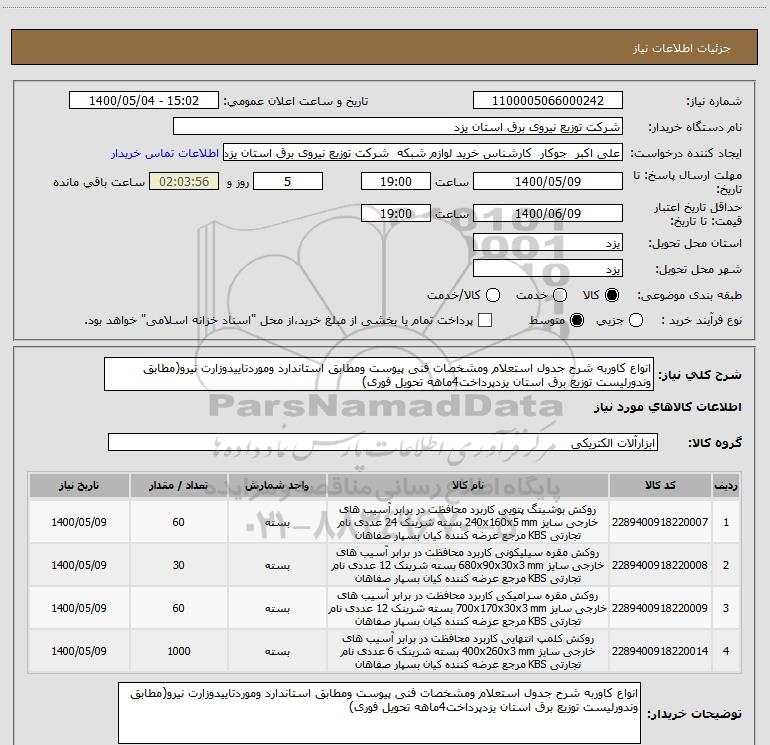Click item code 2289400918220014
The height and width of the screenshot is (745, 770).
tap(660, 651)
